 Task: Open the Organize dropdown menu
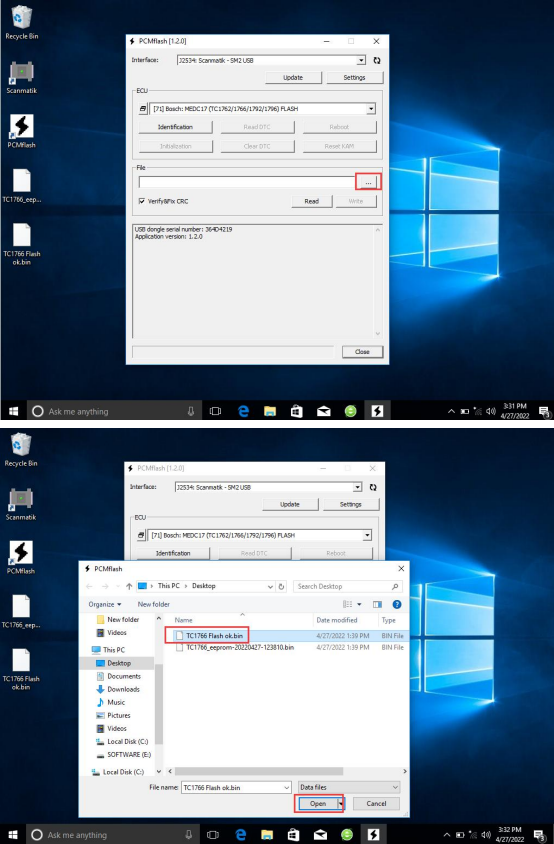[105, 604]
